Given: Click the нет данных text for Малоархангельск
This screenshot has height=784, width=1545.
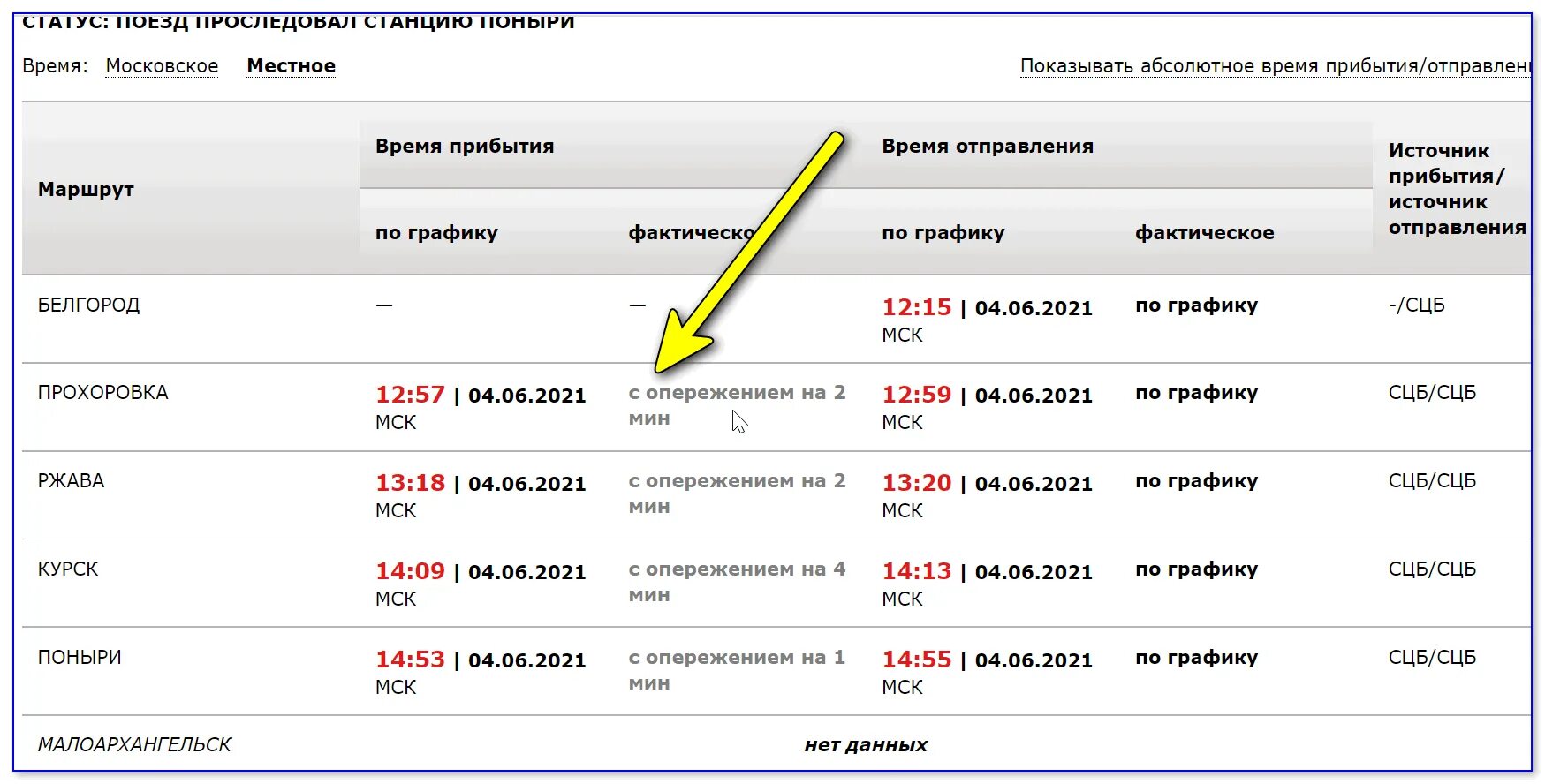Looking at the screenshot, I should [866, 745].
